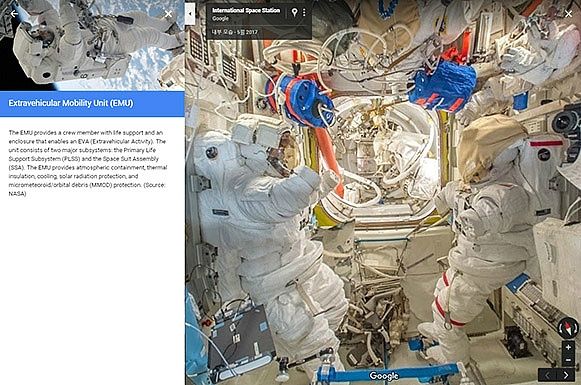Viewport: 581px width, 385px height.
Task: Click the International Space Station title
Action: [246, 10]
